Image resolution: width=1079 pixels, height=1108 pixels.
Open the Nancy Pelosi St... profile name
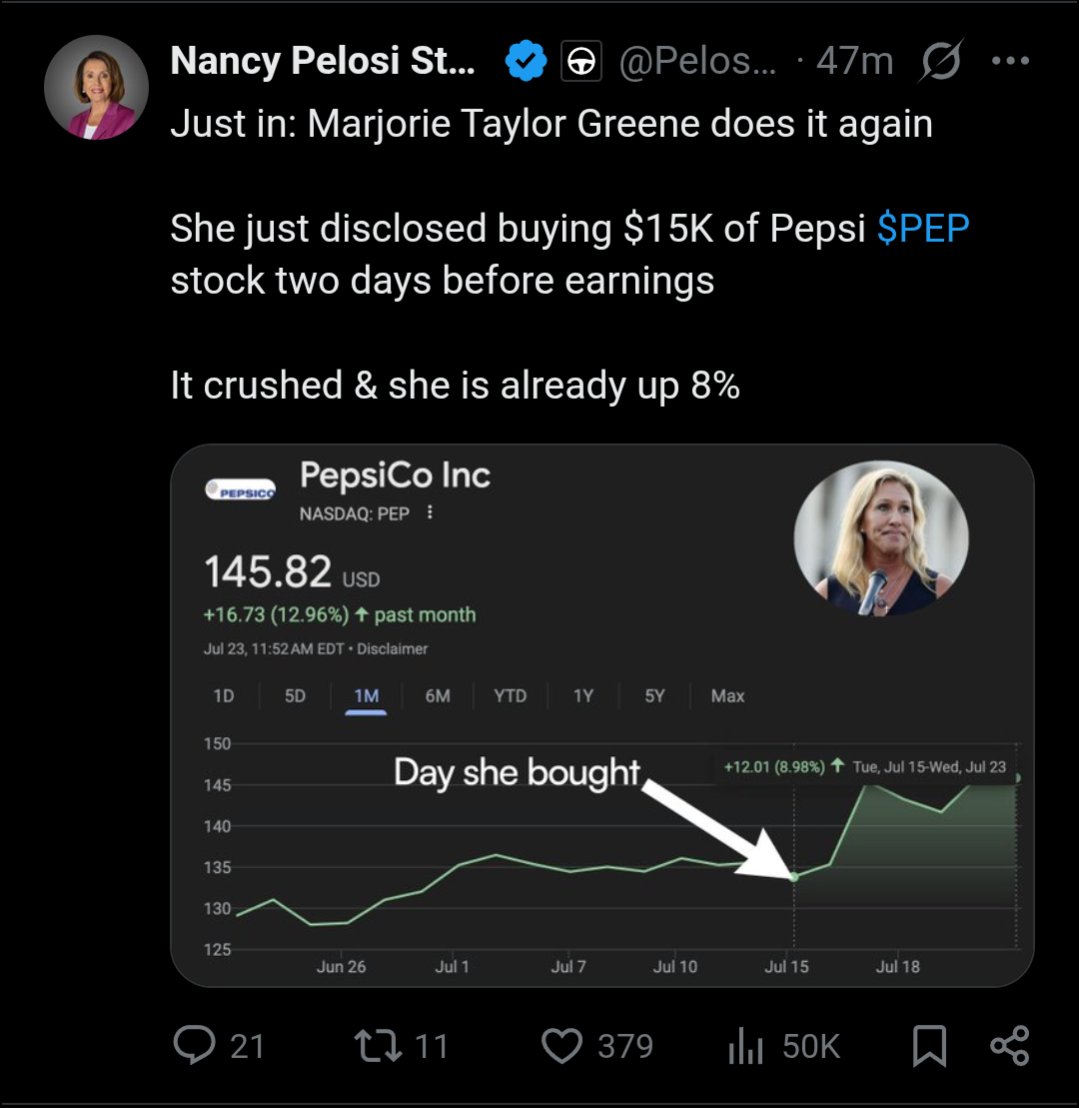[x=323, y=61]
